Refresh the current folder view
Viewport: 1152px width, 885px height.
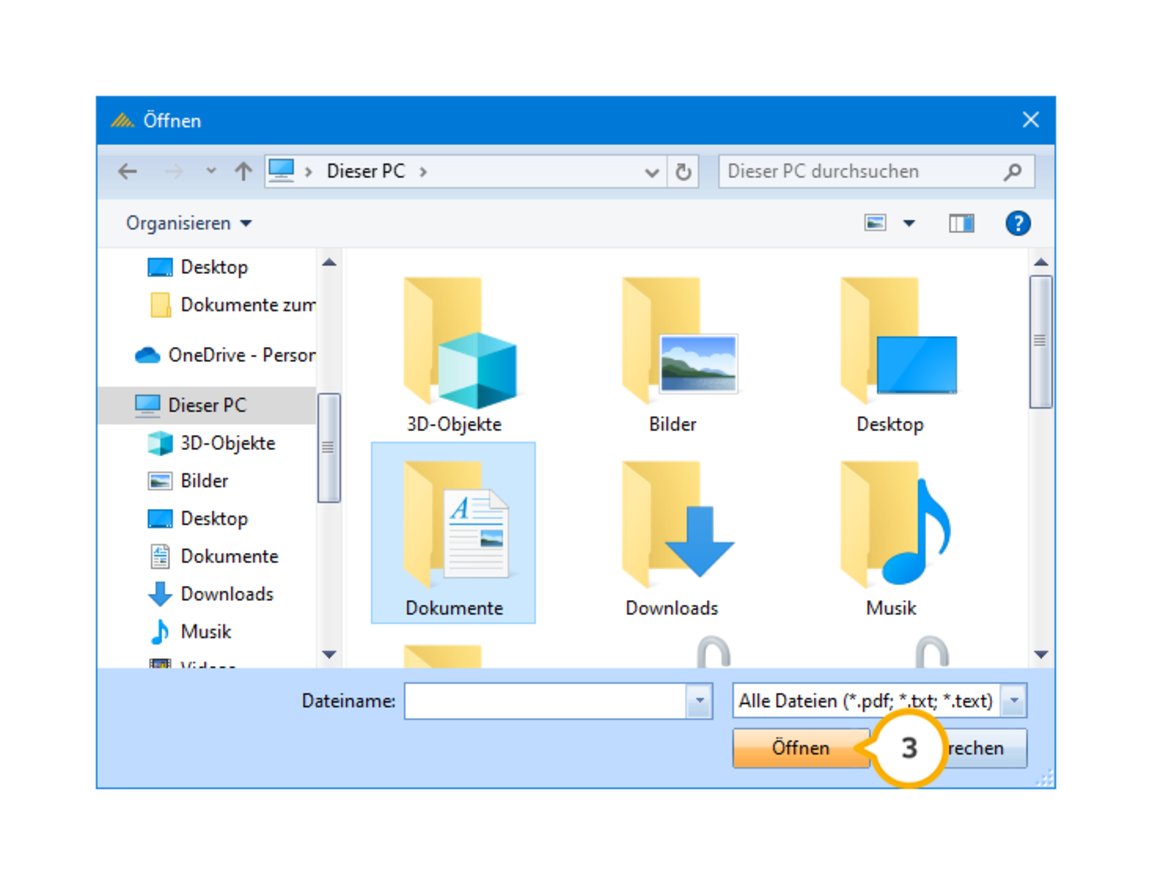683,172
